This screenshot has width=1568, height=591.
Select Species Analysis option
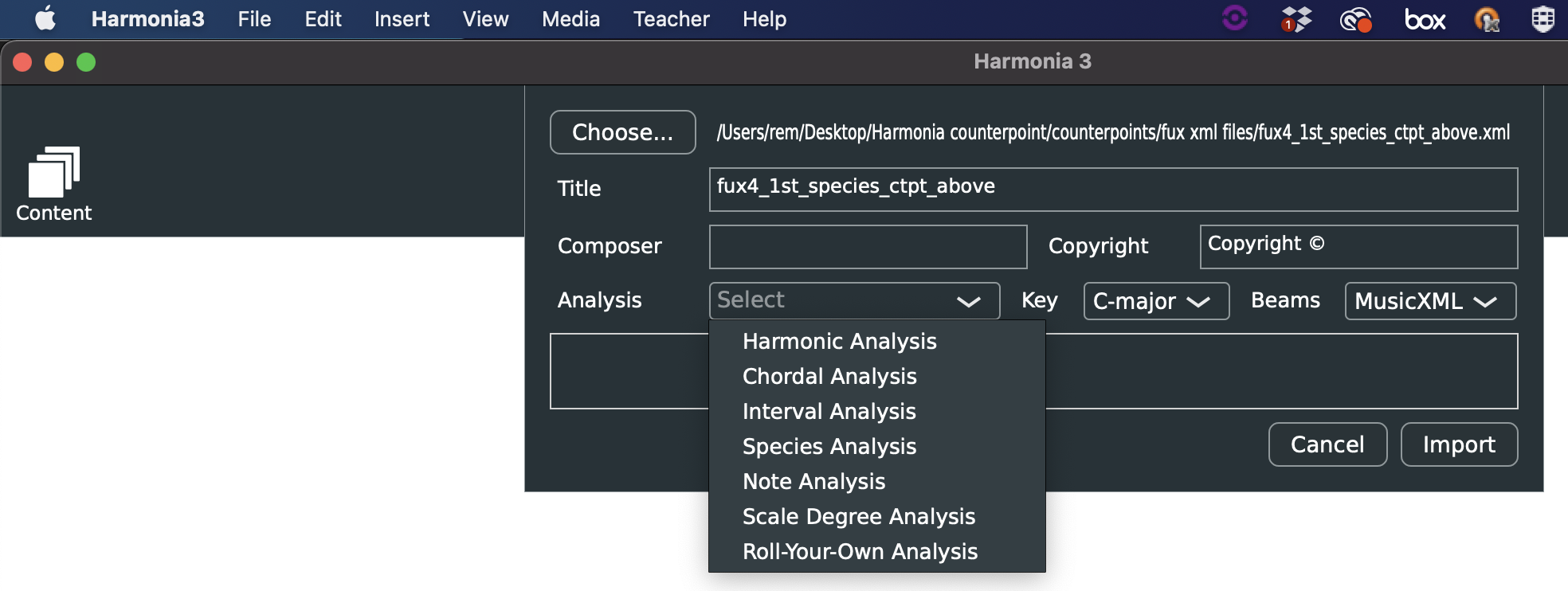[x=829, y=446]
